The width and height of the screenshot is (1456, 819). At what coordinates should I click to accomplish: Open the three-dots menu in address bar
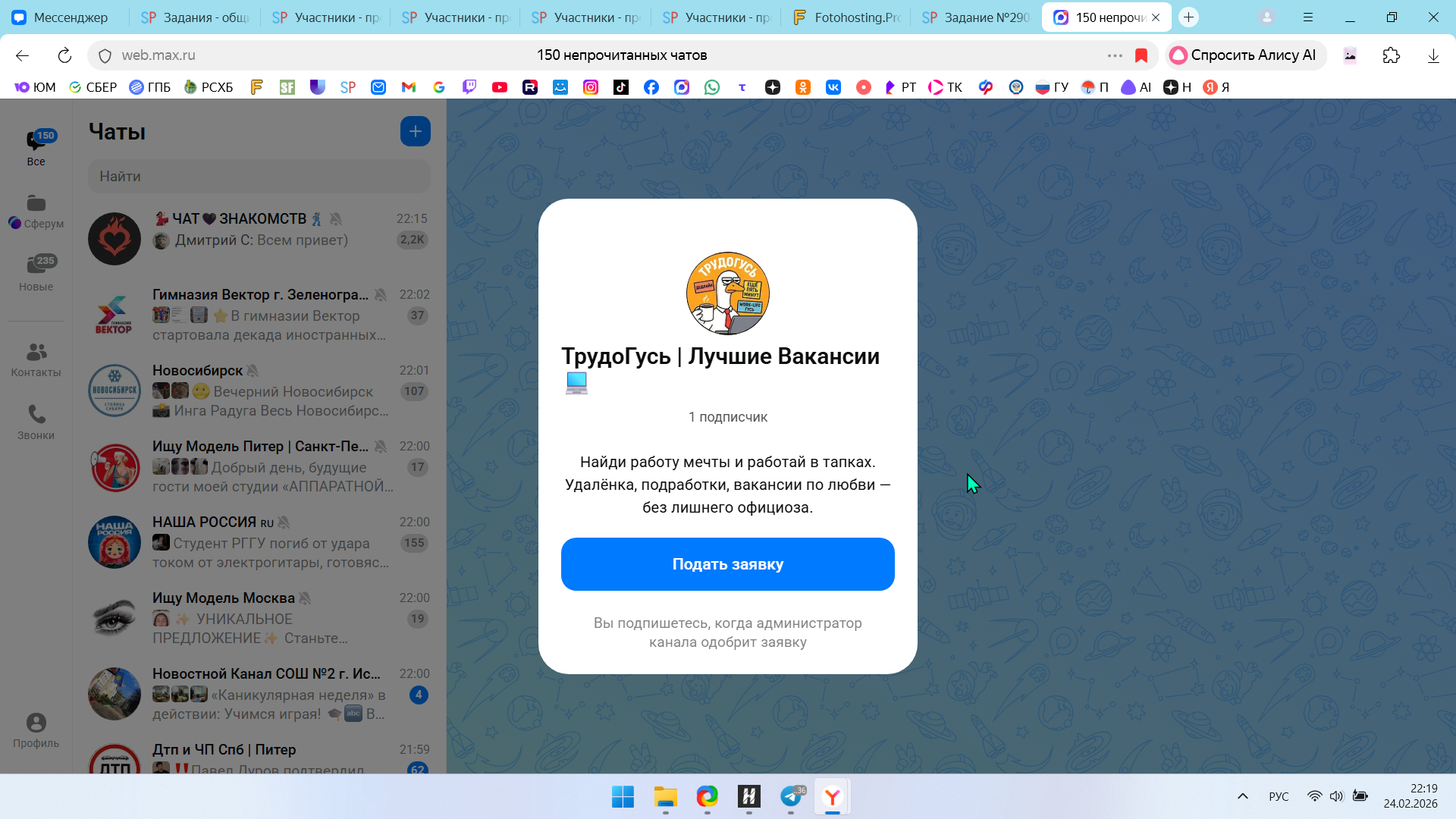click(x=1114, y=55)
